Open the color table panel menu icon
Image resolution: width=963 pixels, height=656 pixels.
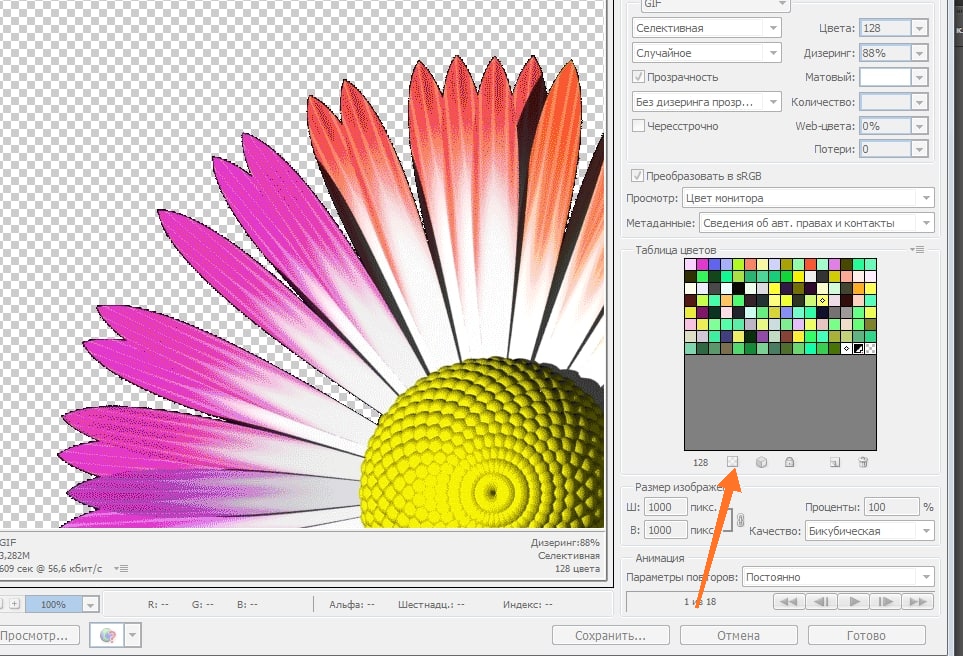(x=918, y=249)
